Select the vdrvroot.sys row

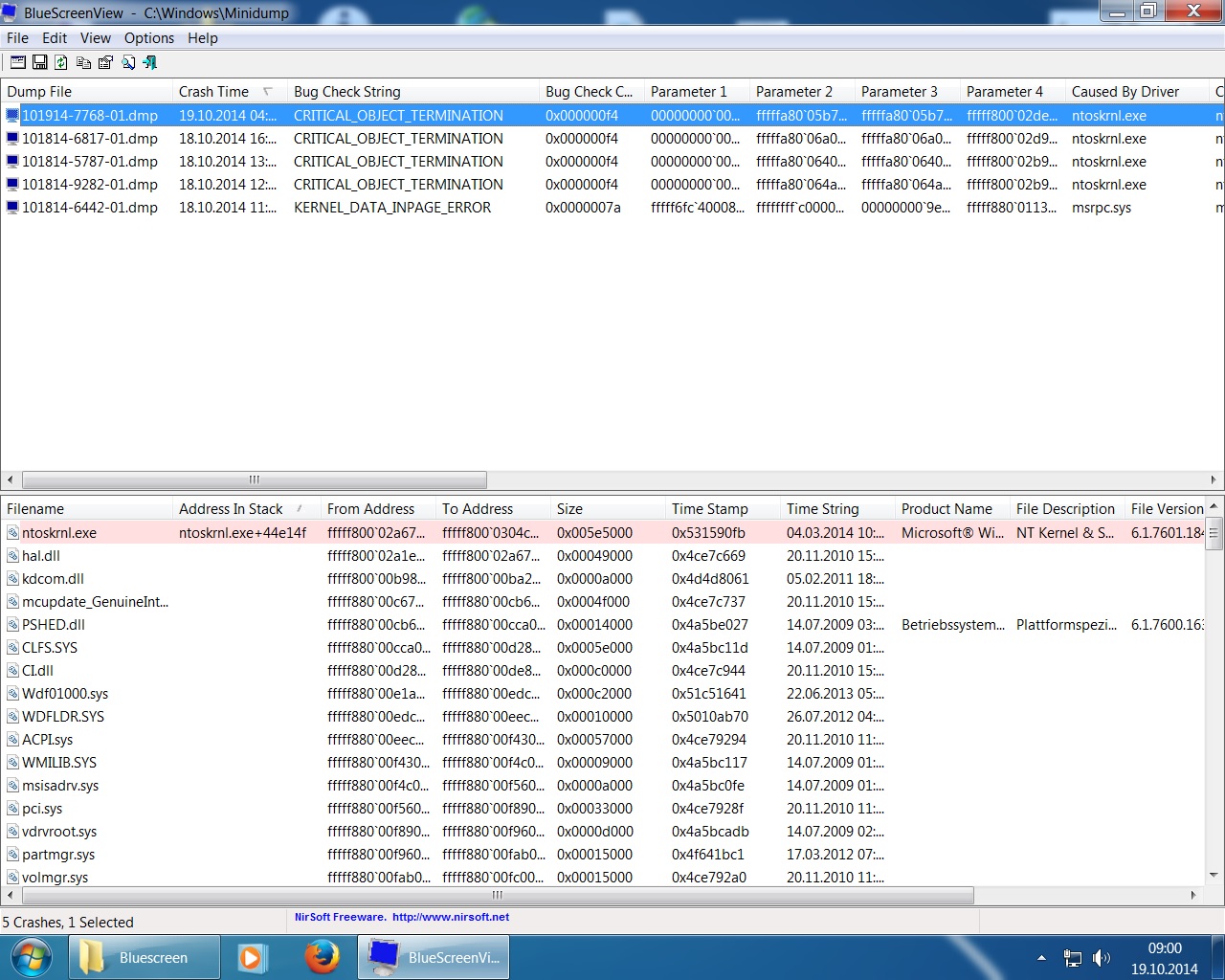tap(603, 831)
